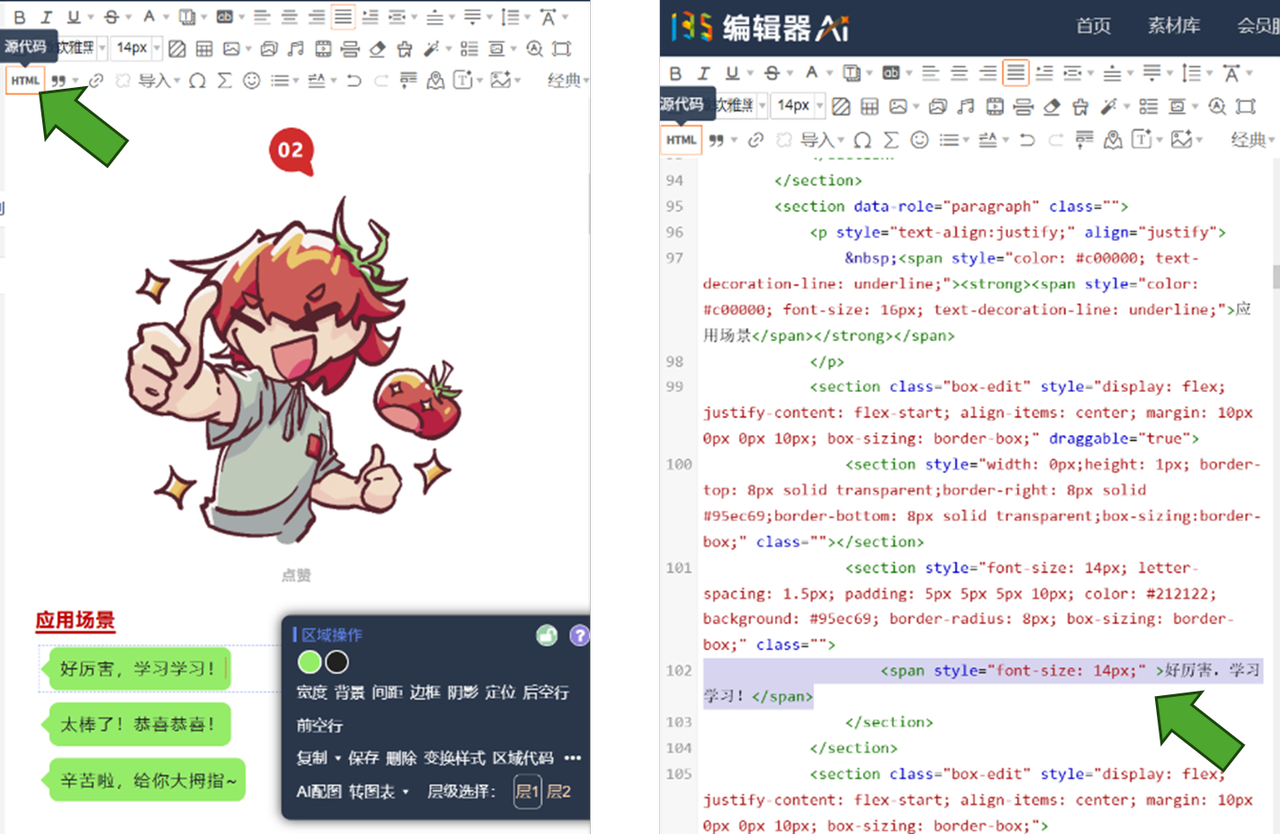
Task: Expand the 导入 dropdown in the left toolbar
Action: click(x=159, y=81)
